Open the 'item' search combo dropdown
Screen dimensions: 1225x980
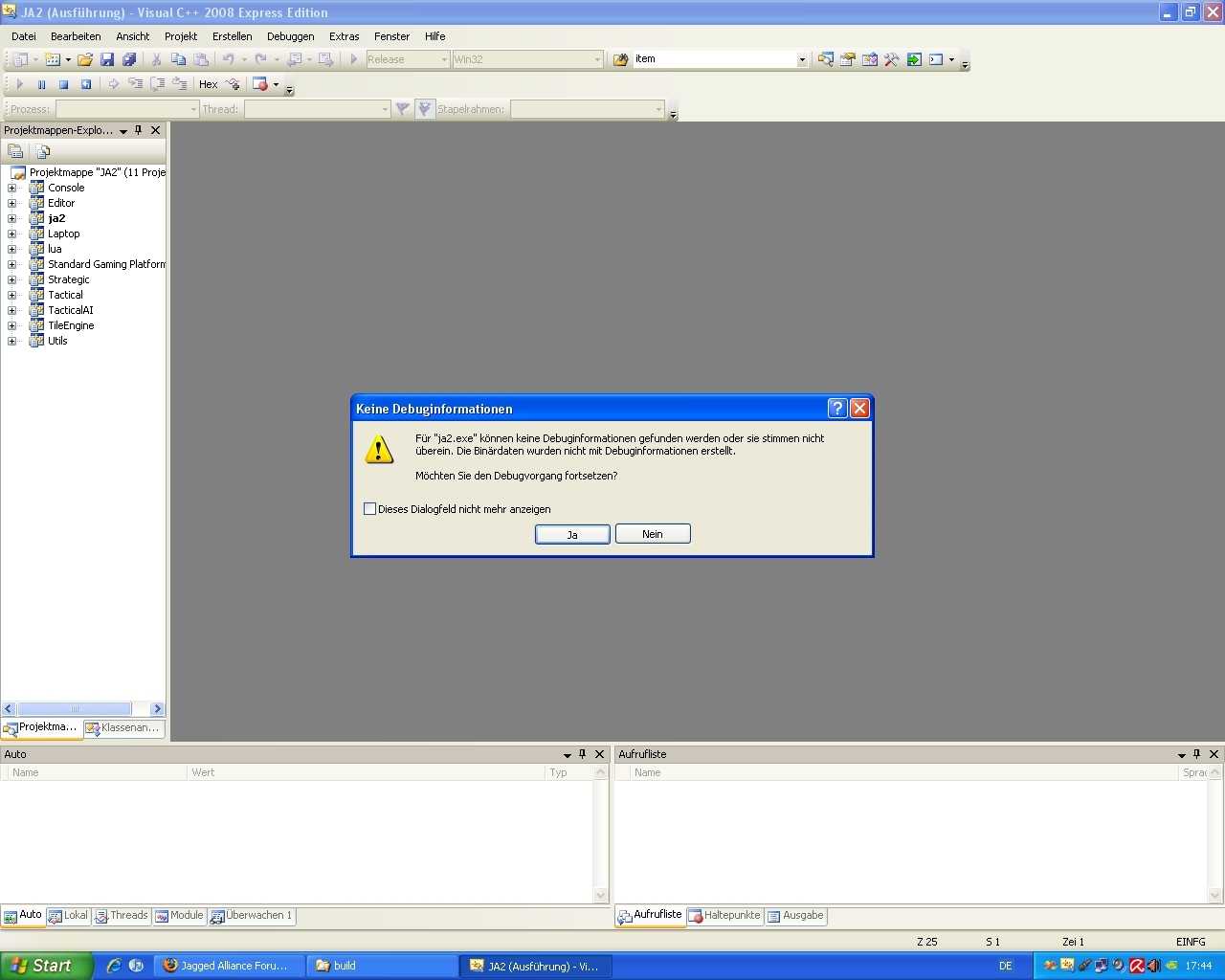802,59
